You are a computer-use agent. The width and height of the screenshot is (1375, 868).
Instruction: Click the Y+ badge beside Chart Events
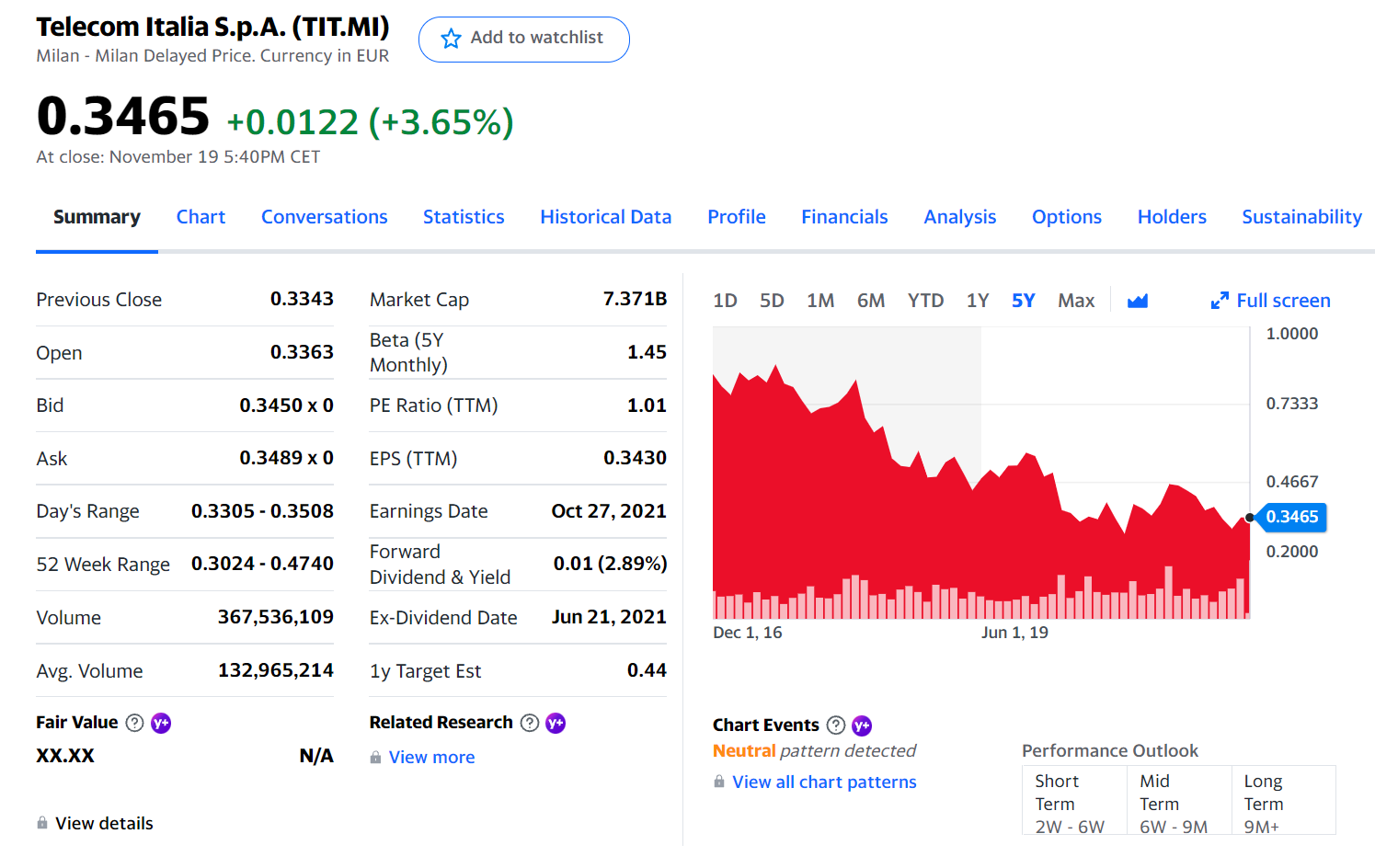(862, 725)
